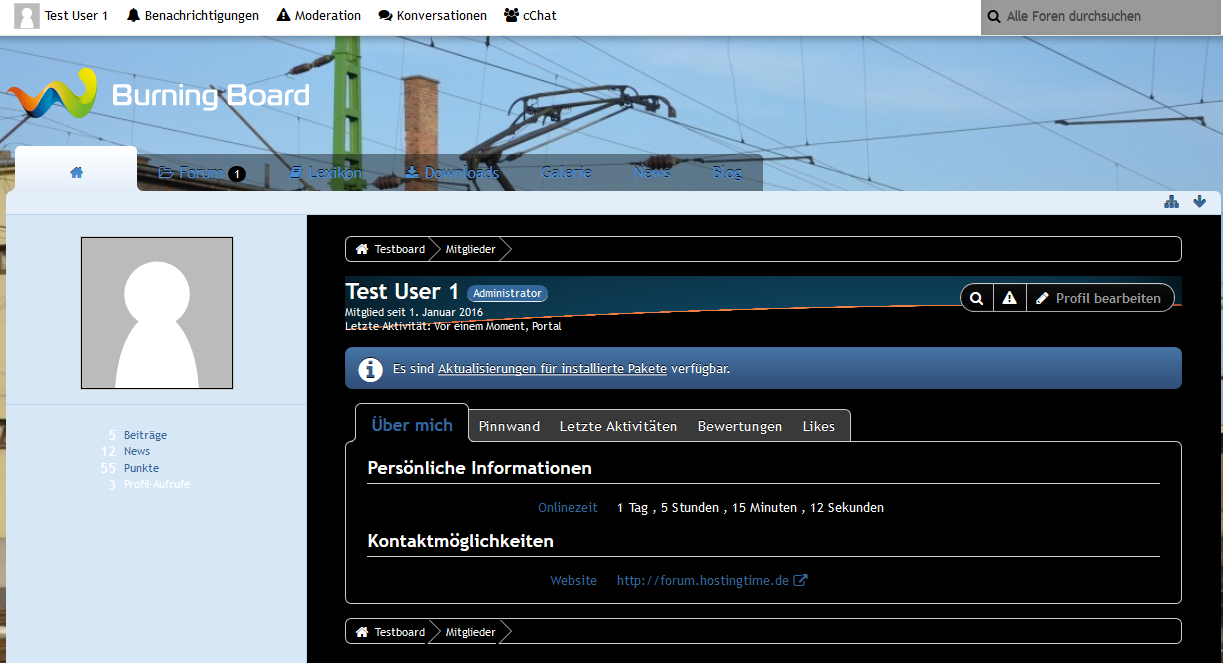Open the Test User 1 user menu
The height and width of the screenshot is (663, 1223).
pos(62,16)
